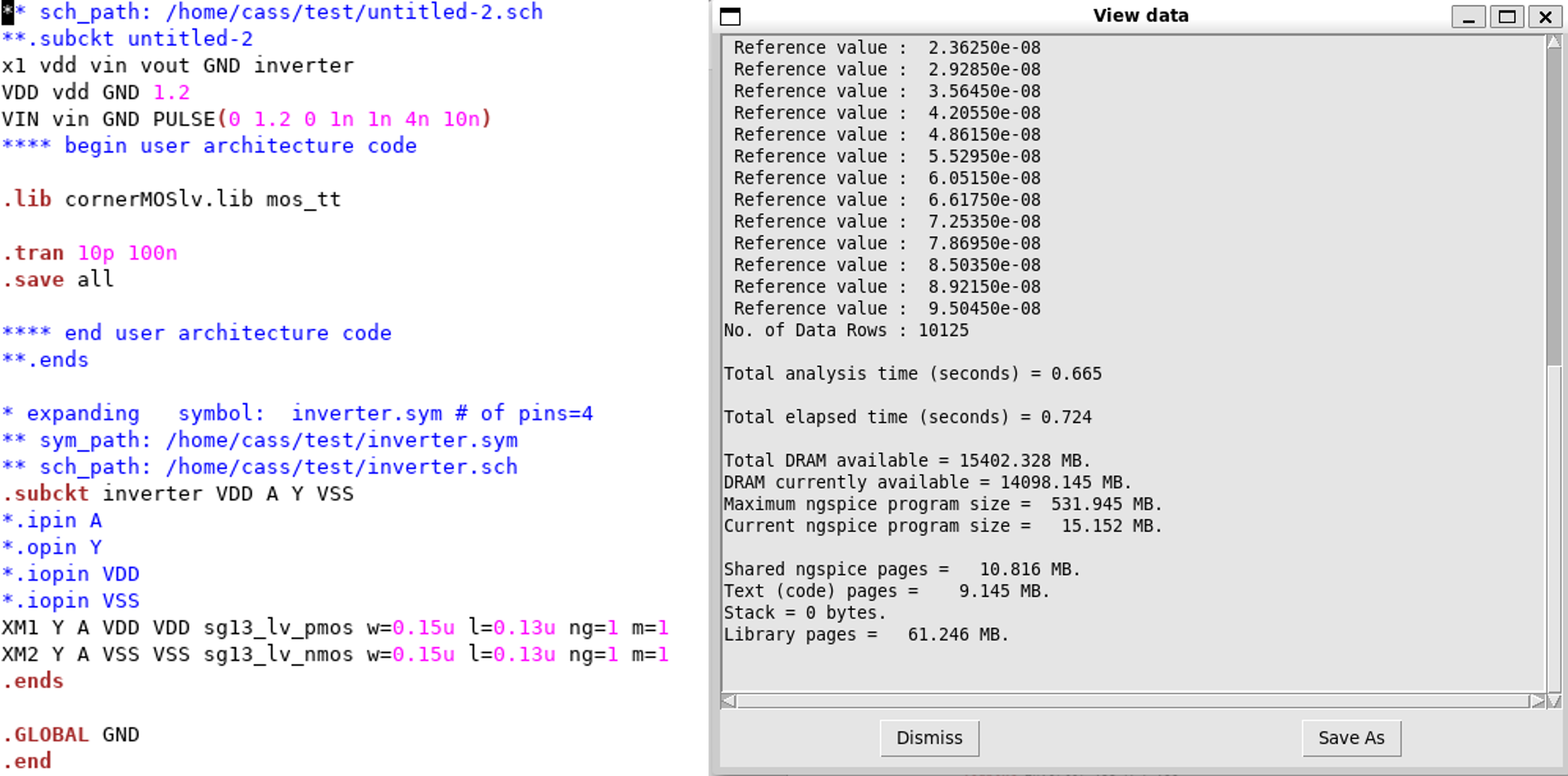Click the horizontal scrollbar track
The width and height of the screenshot is (1568, 776).
click(1132, 701)
